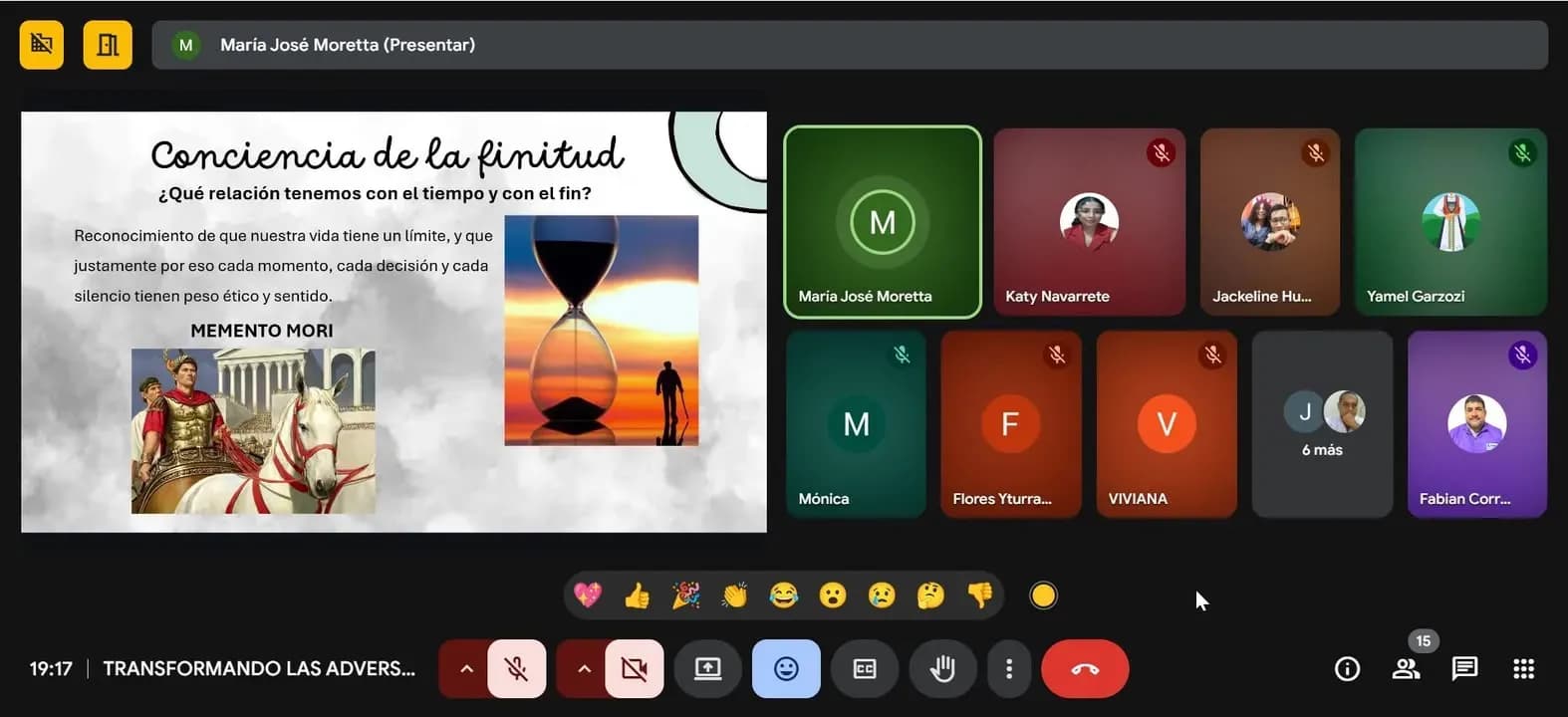Pick the yellow skin tone swatch
Image resolution: width=1568 pixels, height=717 pixels.
1043,596
